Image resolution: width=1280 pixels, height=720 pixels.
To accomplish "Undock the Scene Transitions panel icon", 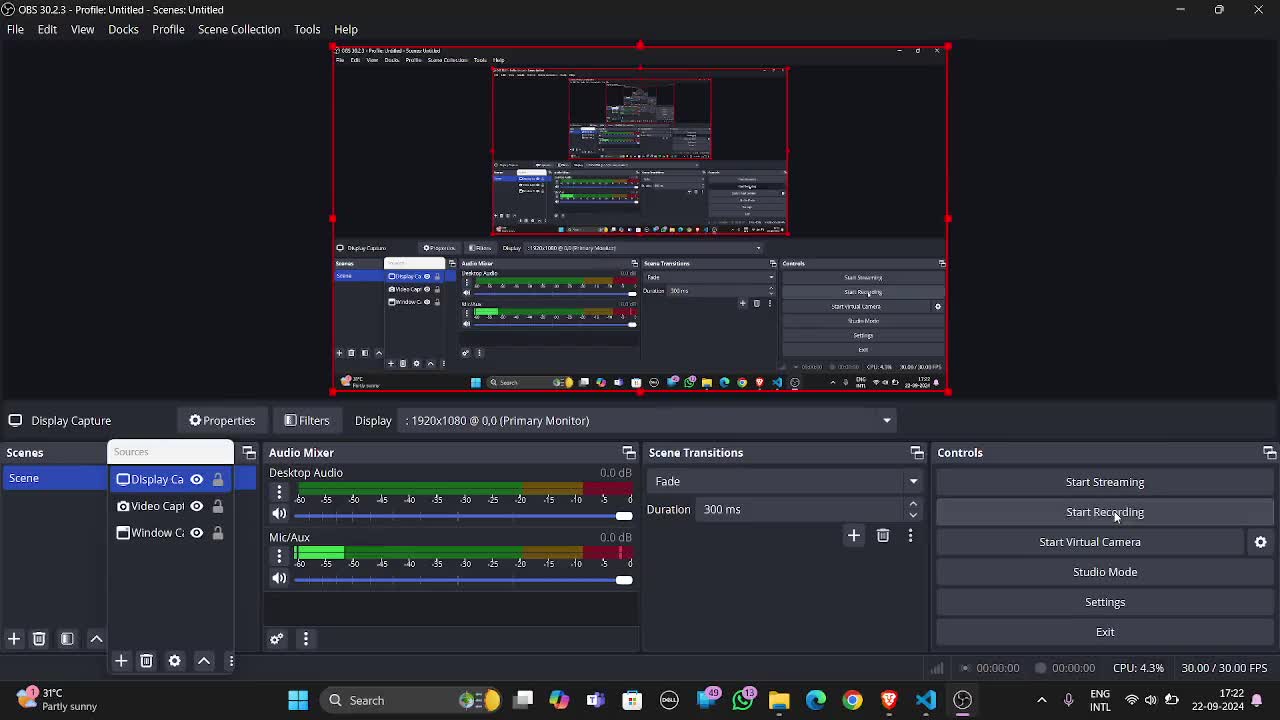I will pos(917,453).
